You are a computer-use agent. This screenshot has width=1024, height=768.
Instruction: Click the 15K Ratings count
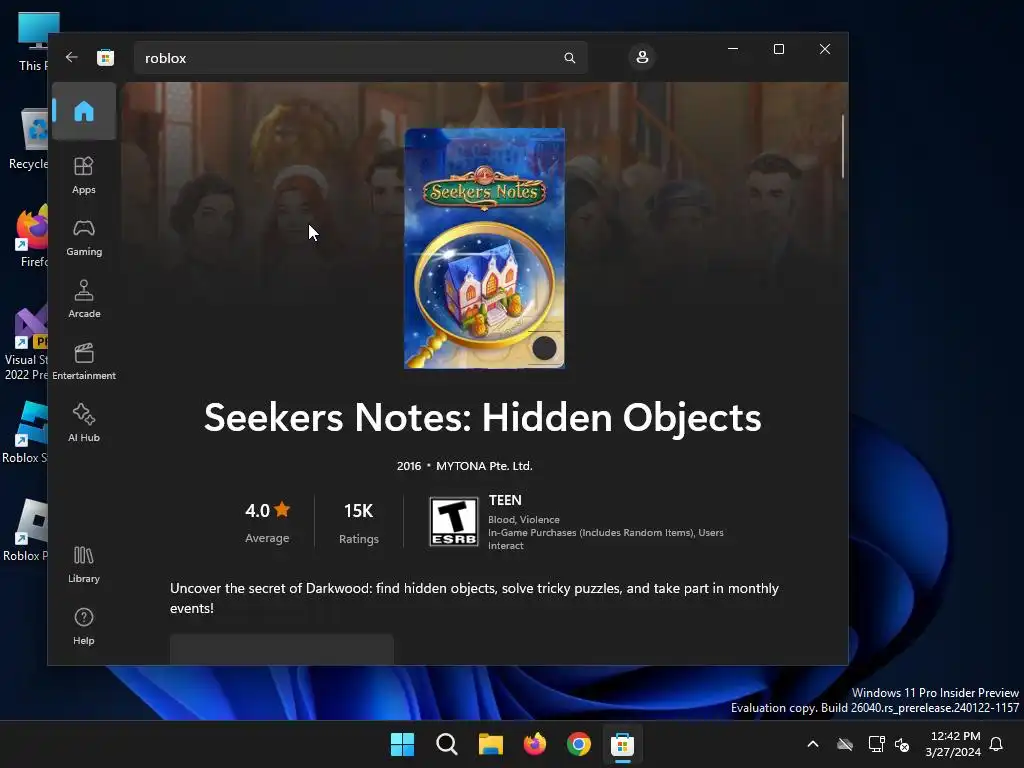[x=359, y=522]
